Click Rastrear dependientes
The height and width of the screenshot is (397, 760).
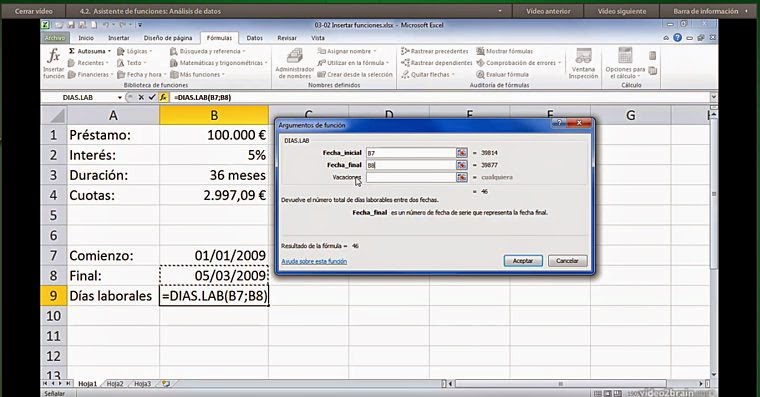click(437, 63)
